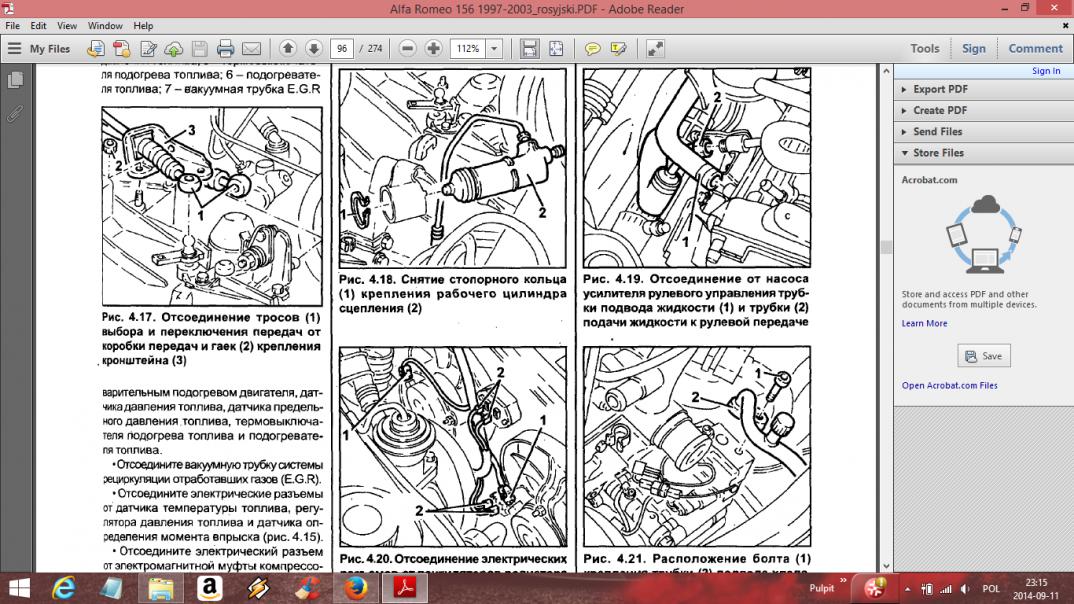Open File Explorer from taskbar

pyautogui.click(x=160, y=588)
